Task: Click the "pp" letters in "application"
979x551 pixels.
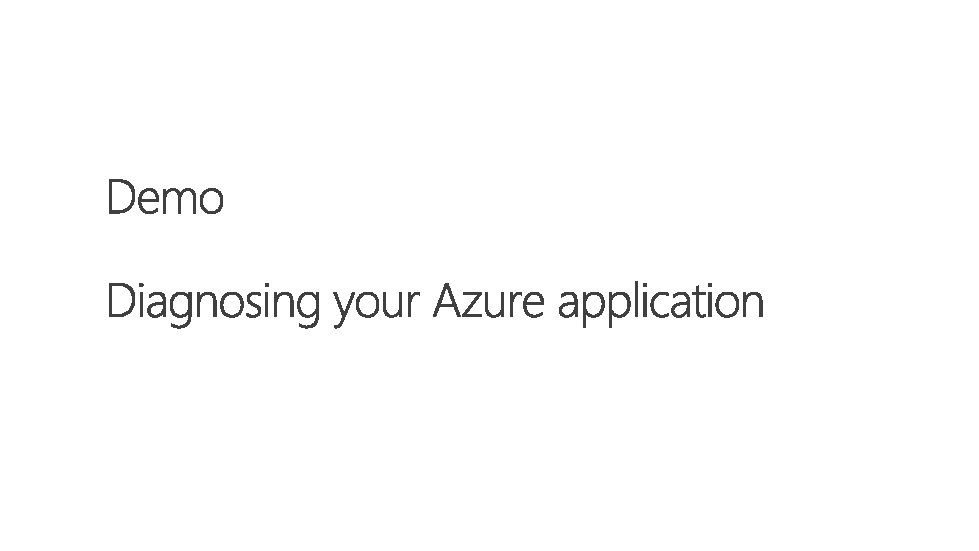Action: [x=607, y=310]
